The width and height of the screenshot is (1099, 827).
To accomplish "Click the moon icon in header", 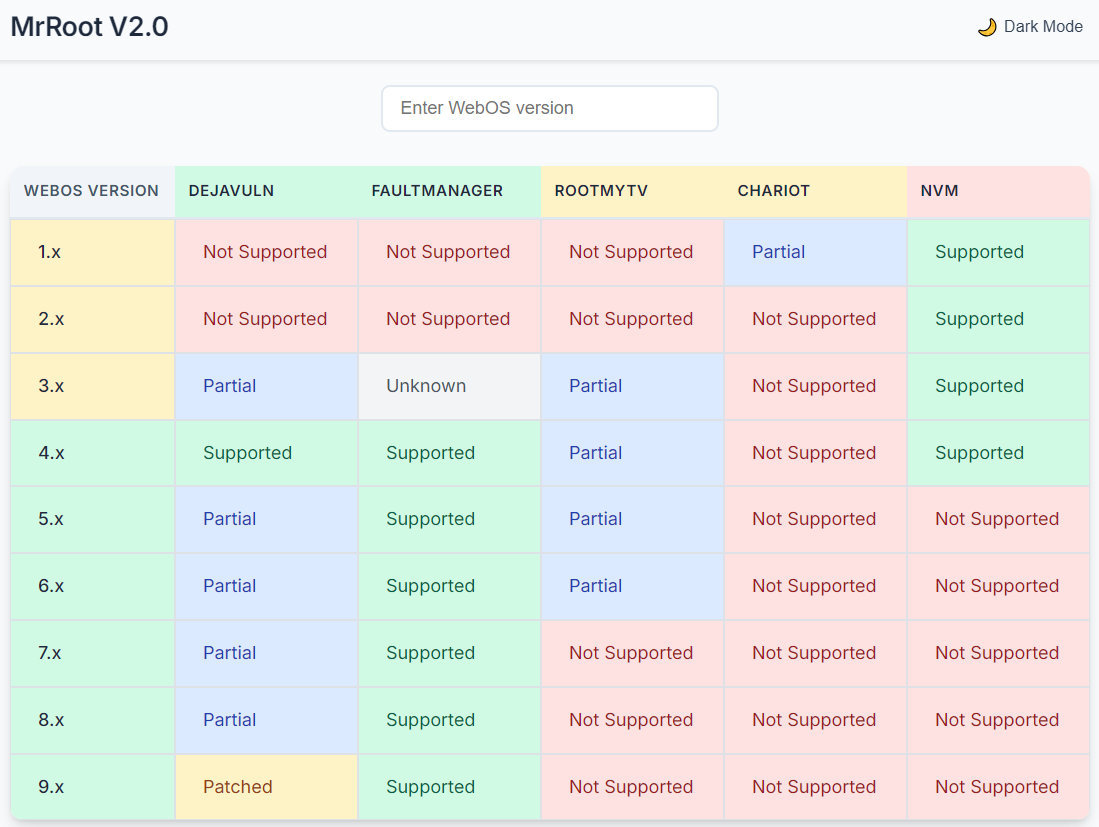I will (986, 27).
